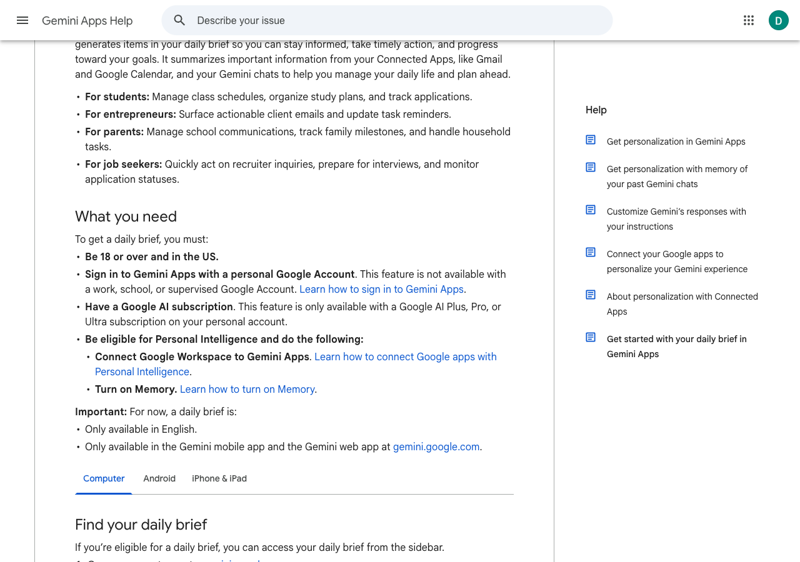Click the For parents bullet text
Viewport: 800px width, 562px height.
297,139
